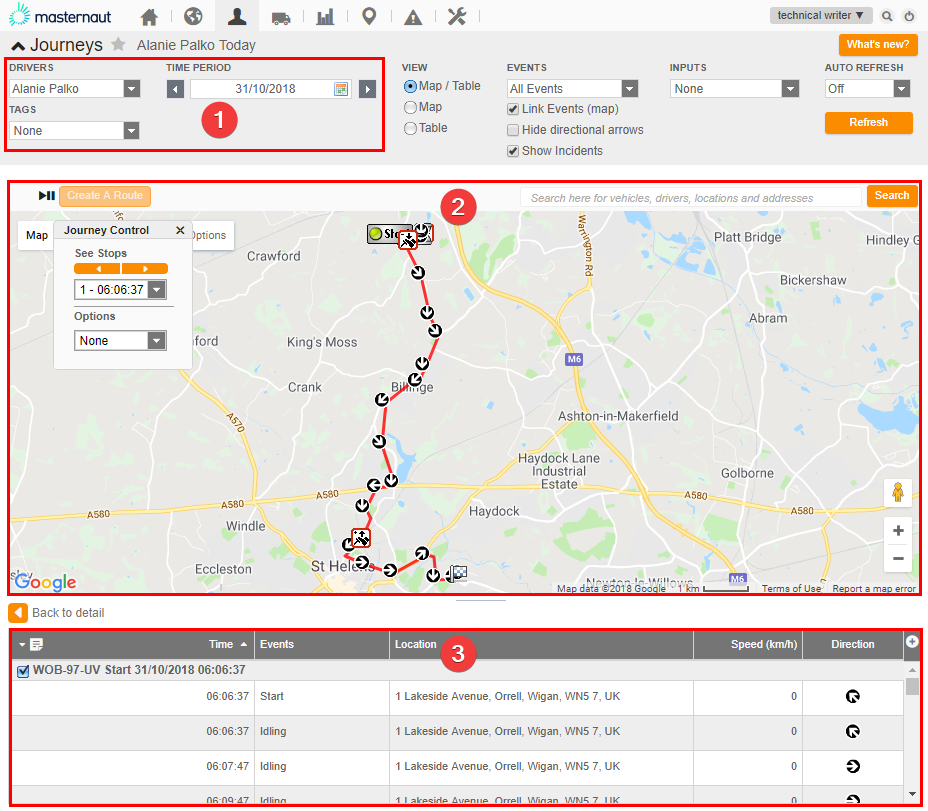The height and width of the screenshot is (811, 928).
Task: Sort table by Direction column
Action: coord(852,644)
